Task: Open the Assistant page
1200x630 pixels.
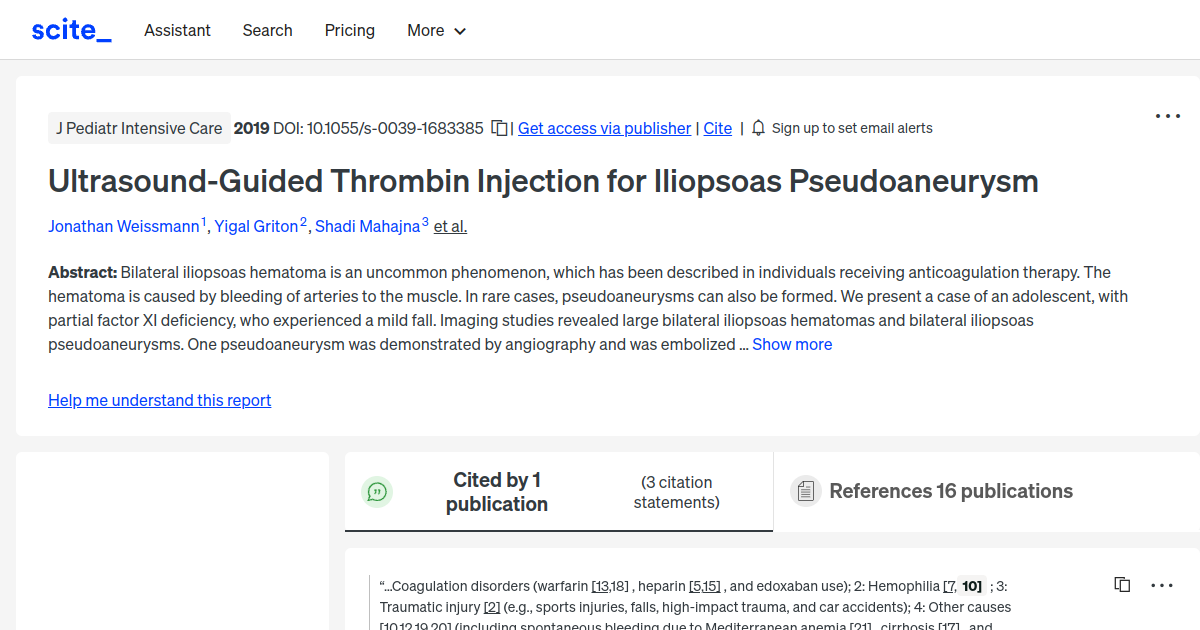Action: pyautogui.click(x=177, y=30)
